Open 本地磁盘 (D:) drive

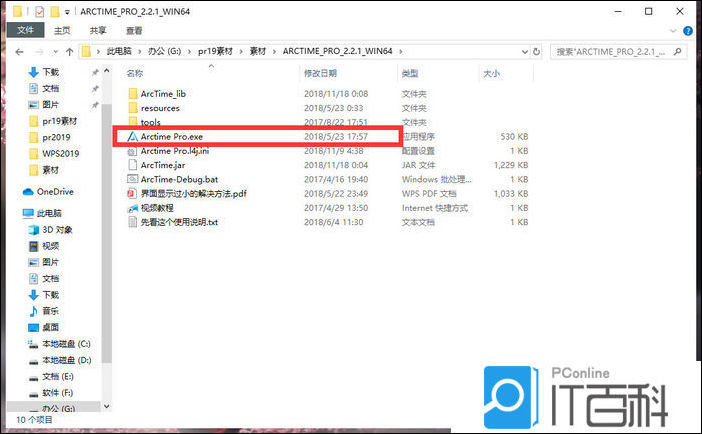click(66, 360)
